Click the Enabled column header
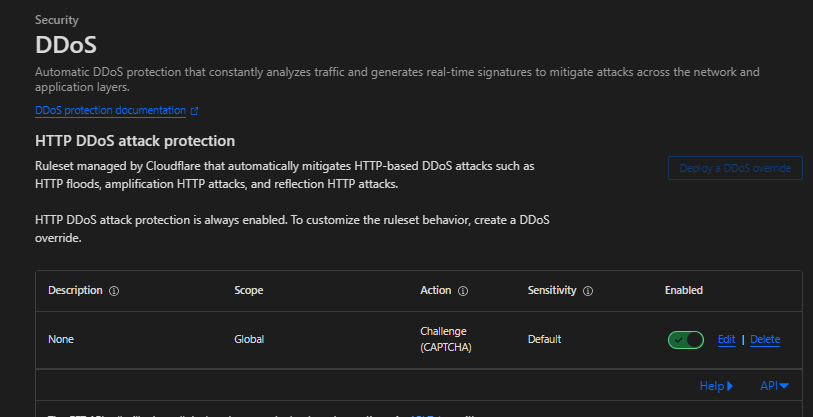 (684, 291)
